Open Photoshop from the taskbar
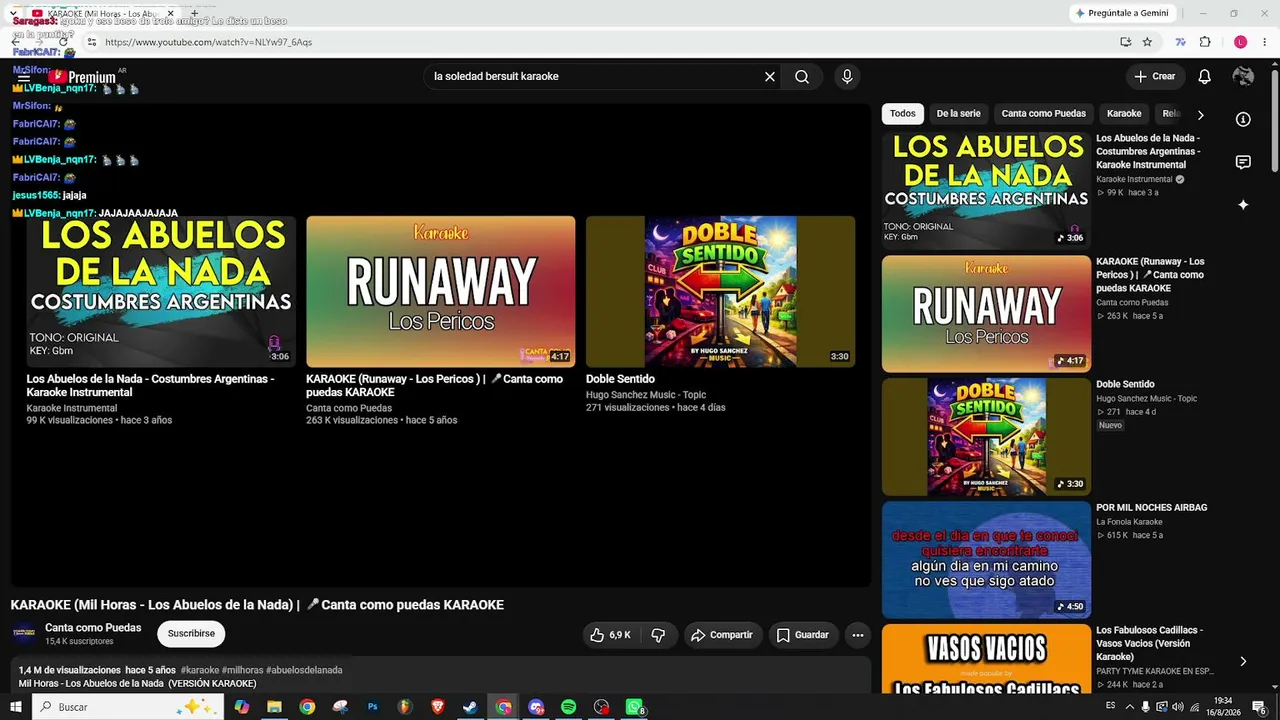This screenshot has width=1280, height=720. tap(372, 707)
